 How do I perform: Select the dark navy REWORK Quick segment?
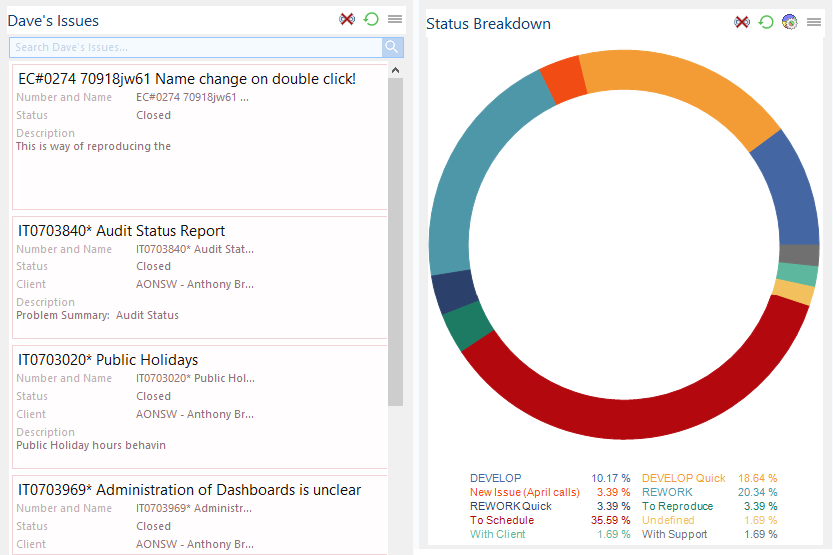coord(453,291)
